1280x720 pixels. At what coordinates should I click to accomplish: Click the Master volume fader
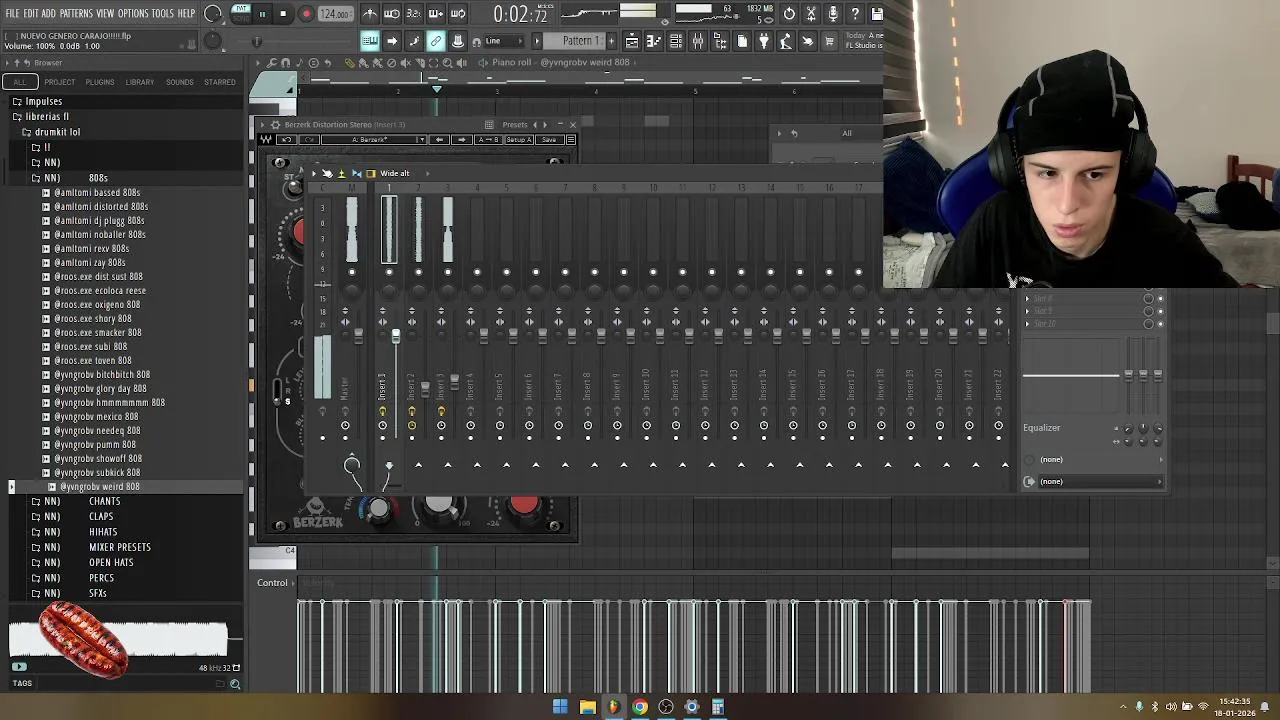click(x=358, y=337)
